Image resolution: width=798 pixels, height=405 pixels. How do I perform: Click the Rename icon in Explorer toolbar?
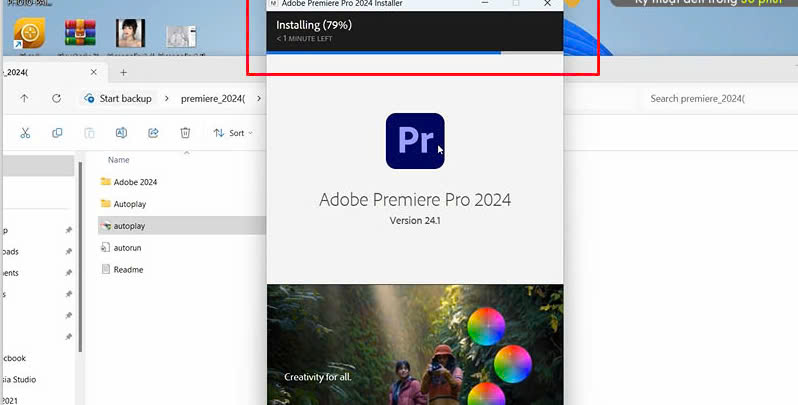point(121,133)
